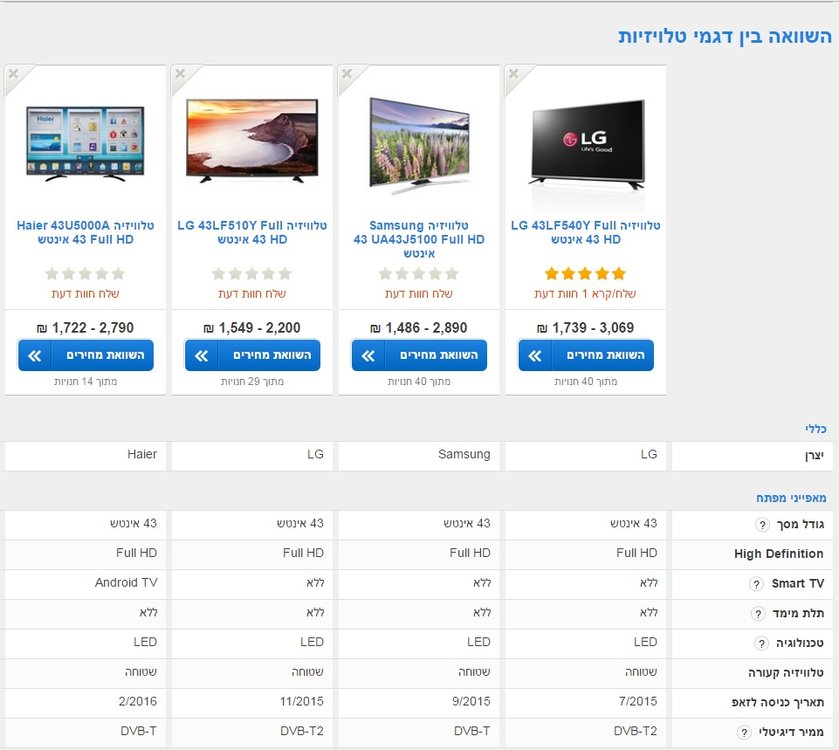
Task: Click שלח חוות דעת under Samsung TV
Action: click(x=418, y=294)
